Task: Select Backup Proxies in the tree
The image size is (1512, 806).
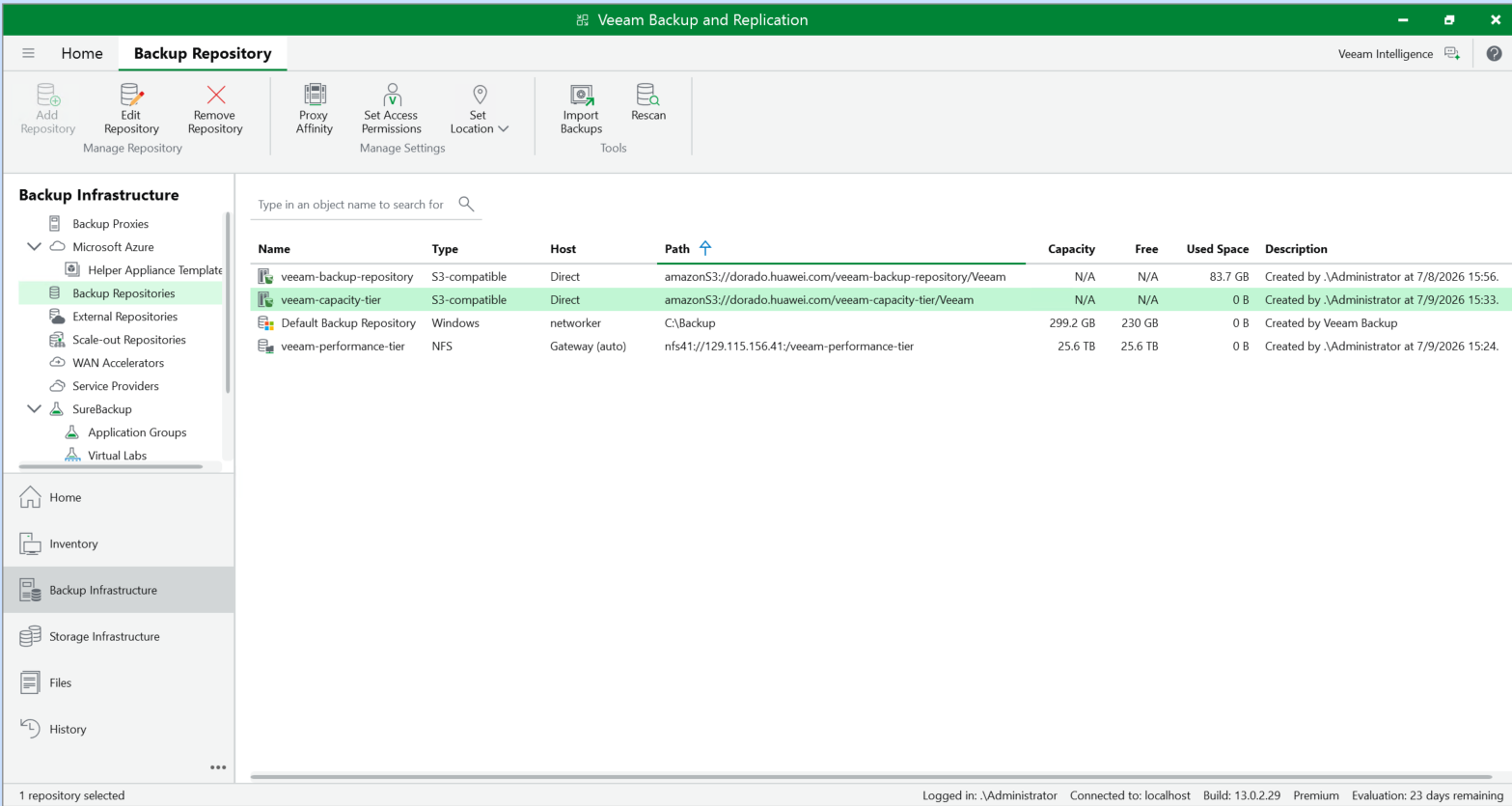Action: pos(110,224)
